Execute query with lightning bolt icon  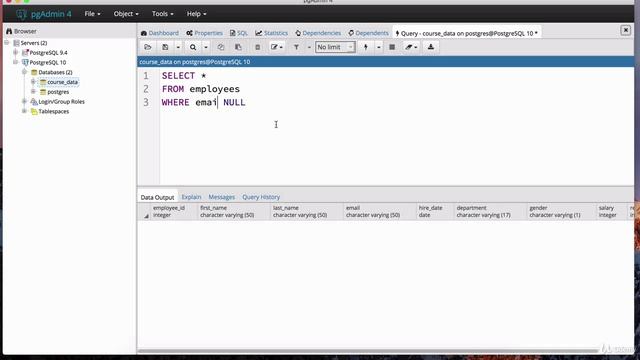point(366,47)
